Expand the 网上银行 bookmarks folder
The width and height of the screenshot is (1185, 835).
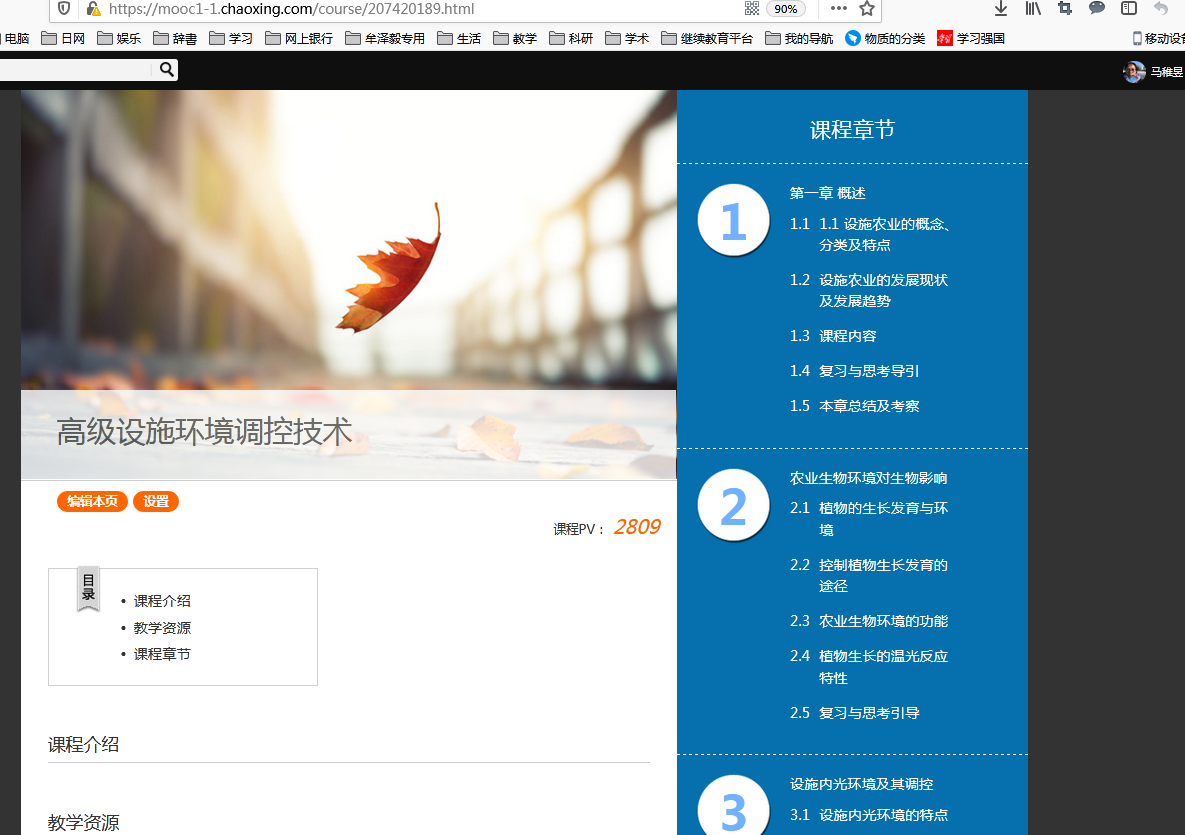[x=299, y=39]
